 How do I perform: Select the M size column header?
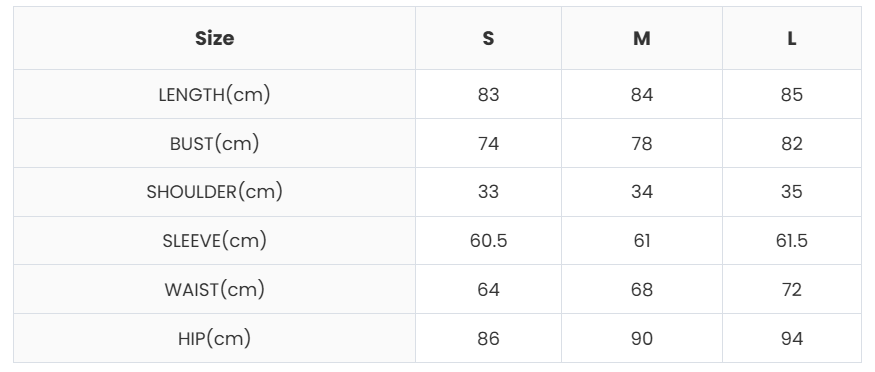642,38
